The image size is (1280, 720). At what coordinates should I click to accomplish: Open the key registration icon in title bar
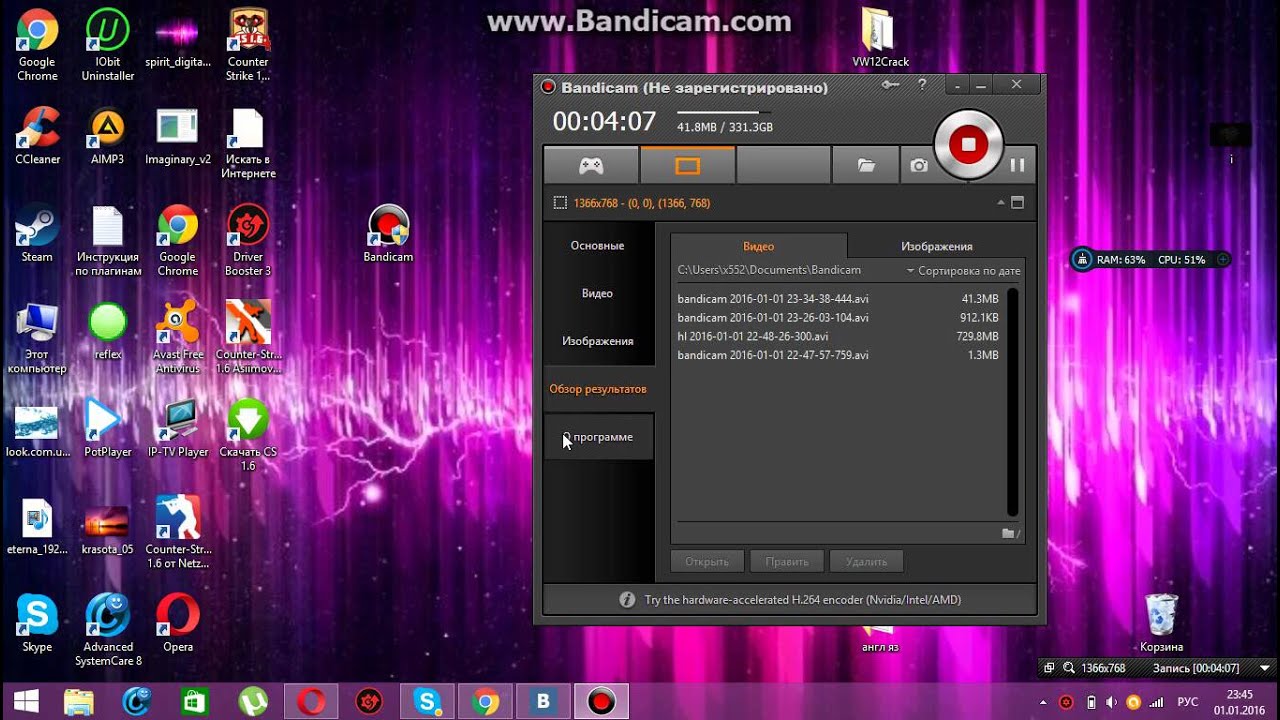click(890, 86)
